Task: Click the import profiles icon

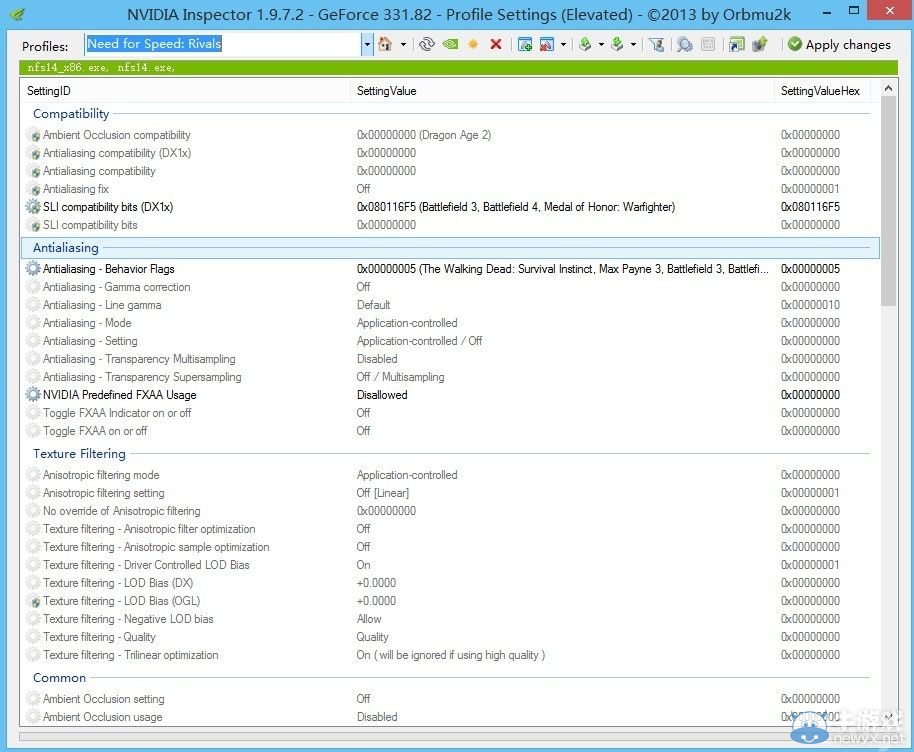Action: (617, 44)
